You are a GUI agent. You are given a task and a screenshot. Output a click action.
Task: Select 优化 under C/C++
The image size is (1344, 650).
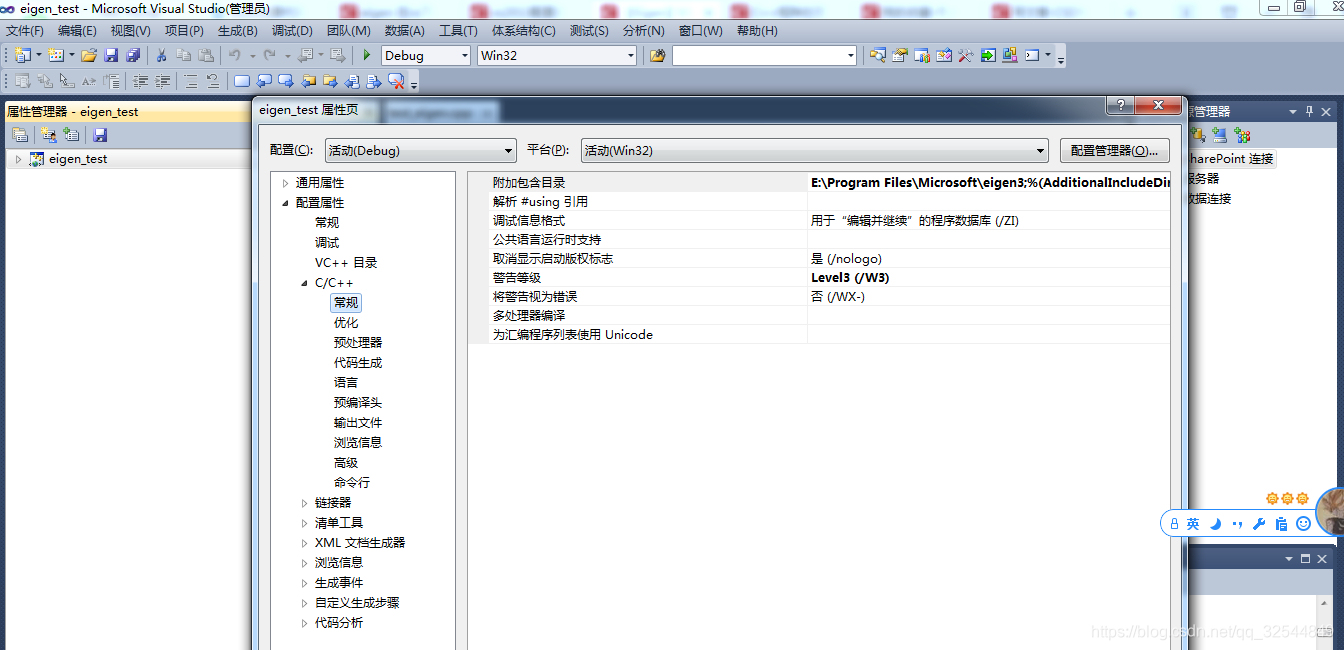tap(346, 323)
